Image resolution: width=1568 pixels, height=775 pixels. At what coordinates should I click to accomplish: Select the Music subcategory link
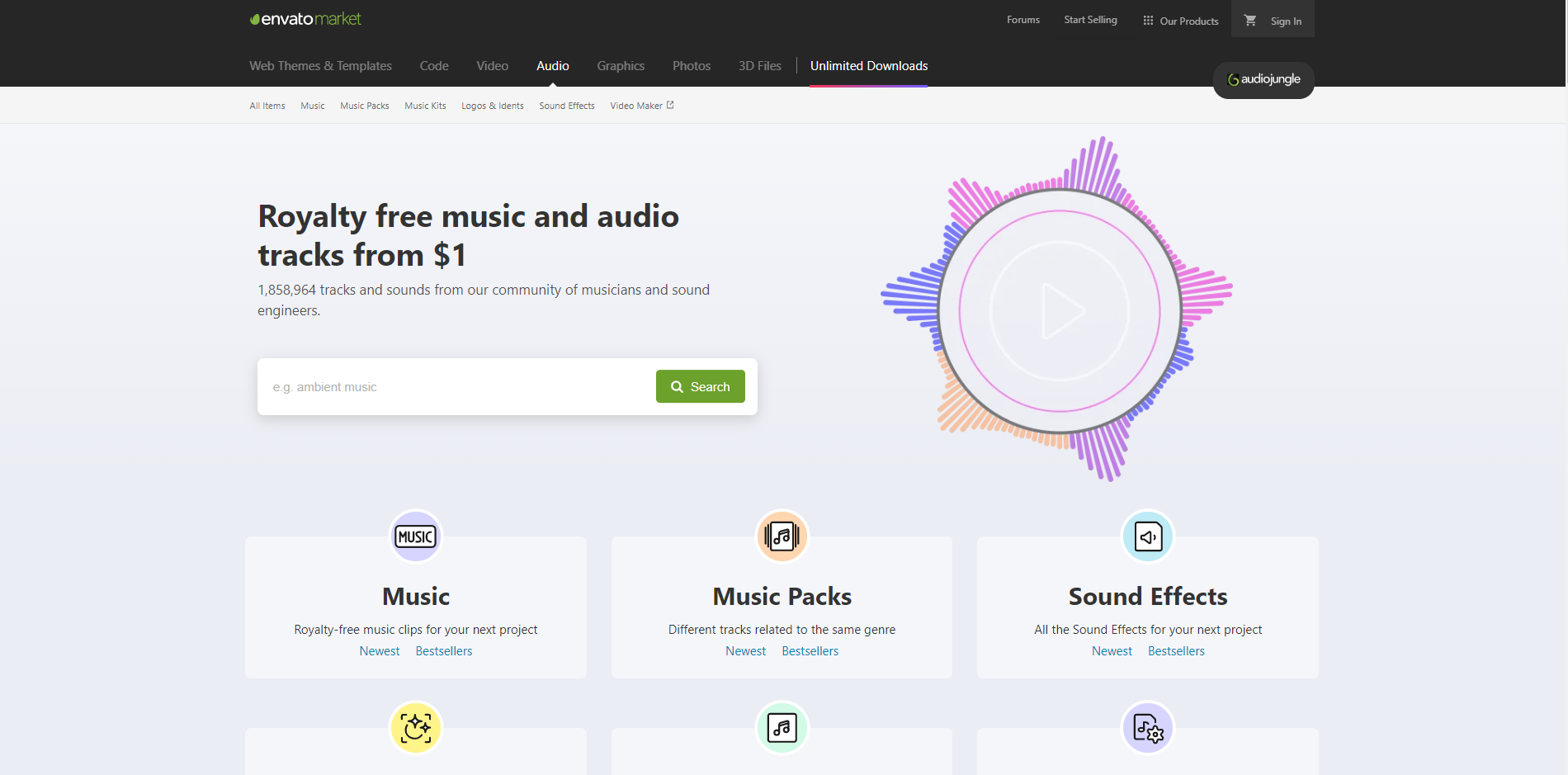point(313,106)
